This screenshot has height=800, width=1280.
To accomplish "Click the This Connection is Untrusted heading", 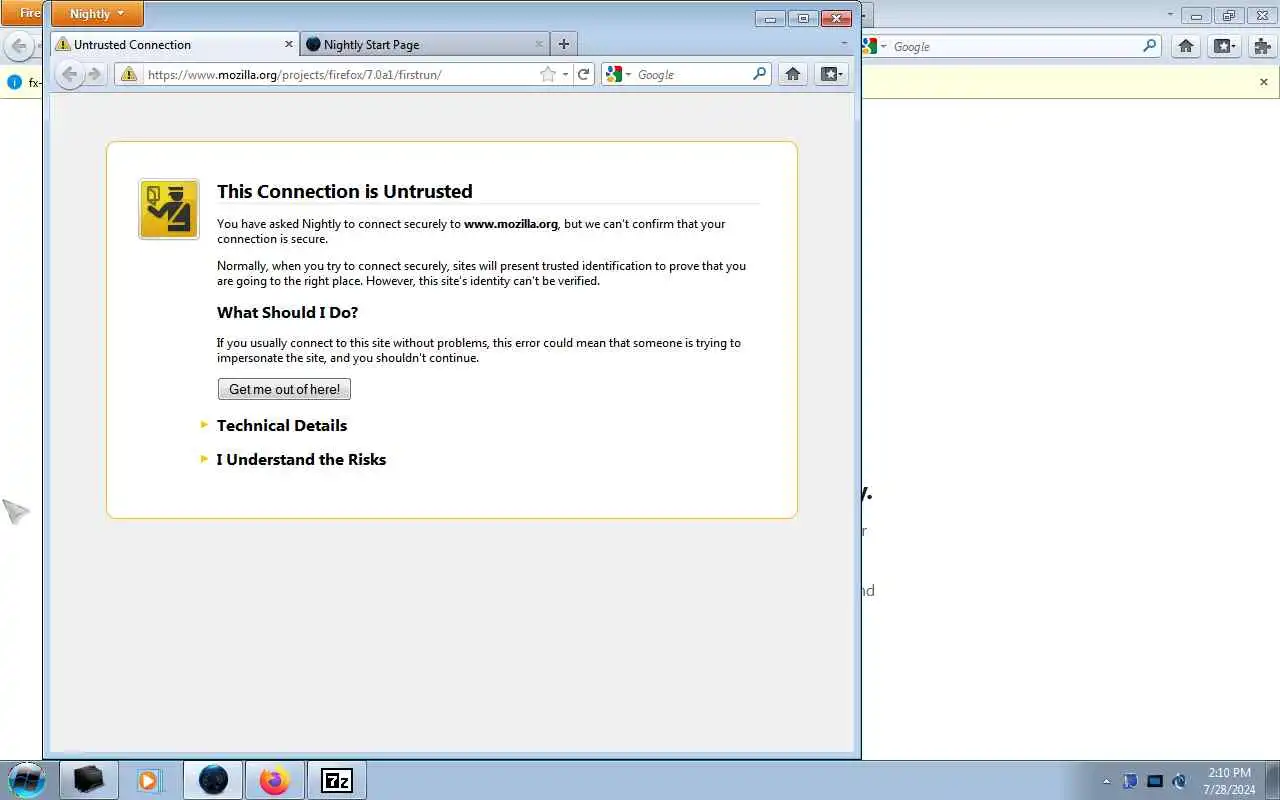I will pos(345,191).
